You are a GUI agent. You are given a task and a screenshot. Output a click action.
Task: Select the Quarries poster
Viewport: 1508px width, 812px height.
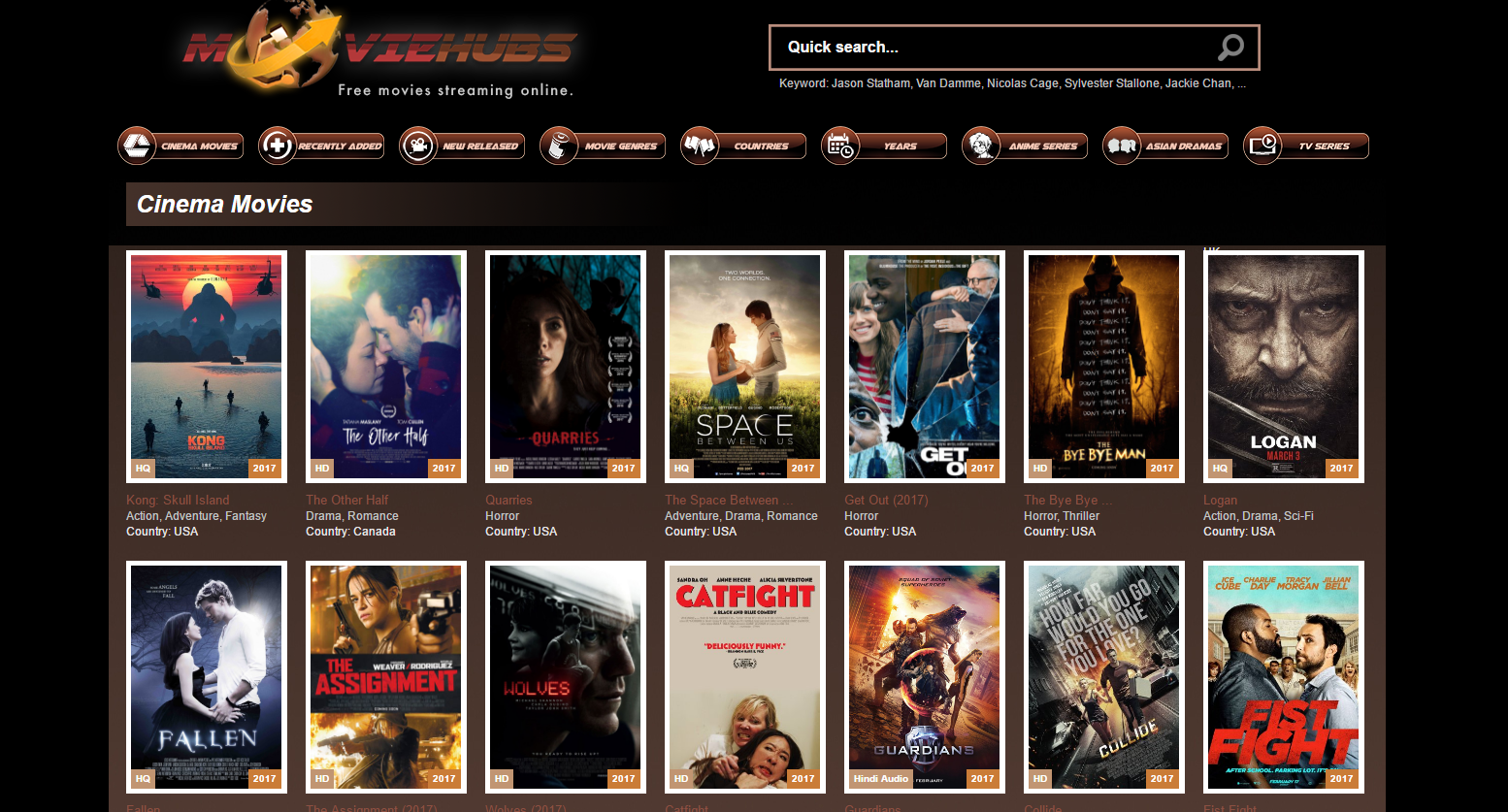(x=566, y=367)
